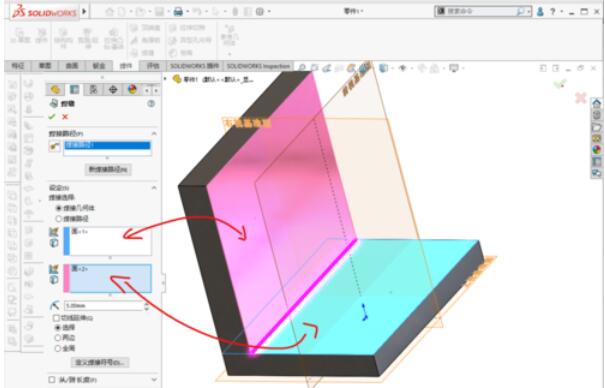Click body-select icon beside blue box
The width and height of the screenshot is (605, 388).
(x=54, y=243)
